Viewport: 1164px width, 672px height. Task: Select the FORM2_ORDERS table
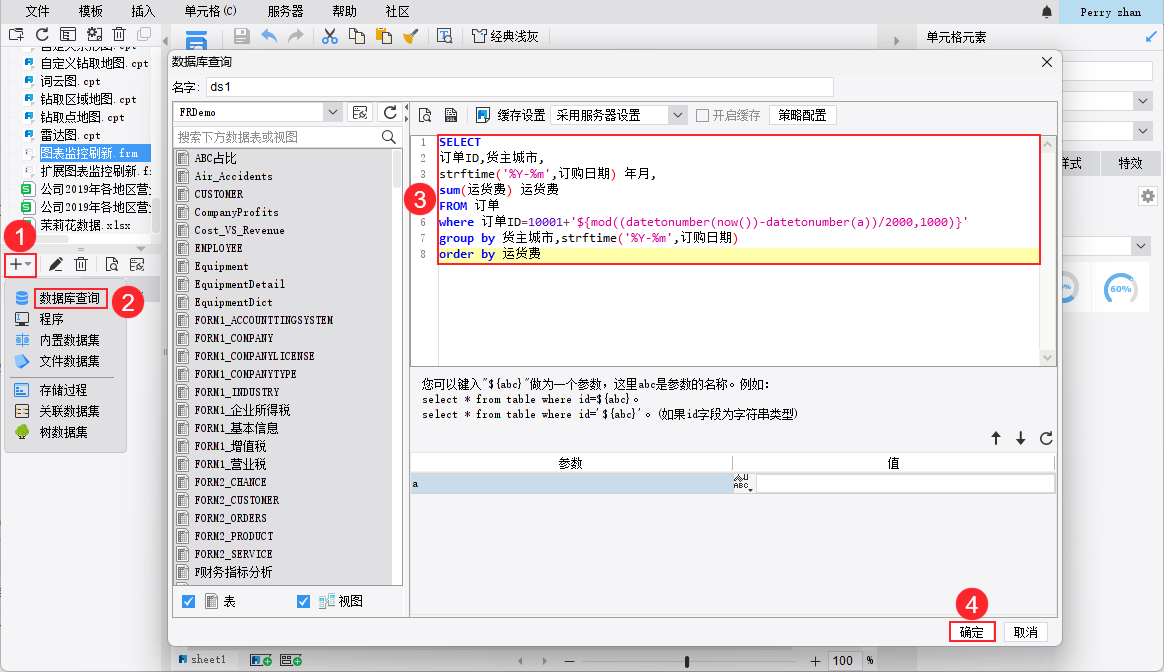point(230,518)
